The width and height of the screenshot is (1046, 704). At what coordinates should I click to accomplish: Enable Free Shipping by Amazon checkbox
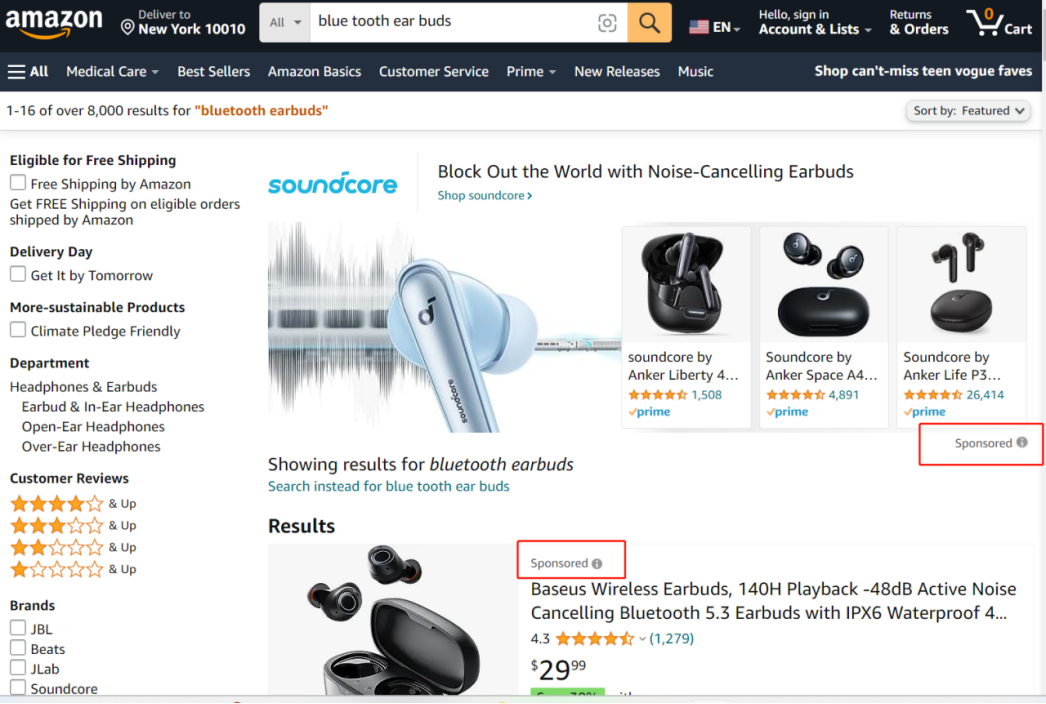click(x=18, y=183)
